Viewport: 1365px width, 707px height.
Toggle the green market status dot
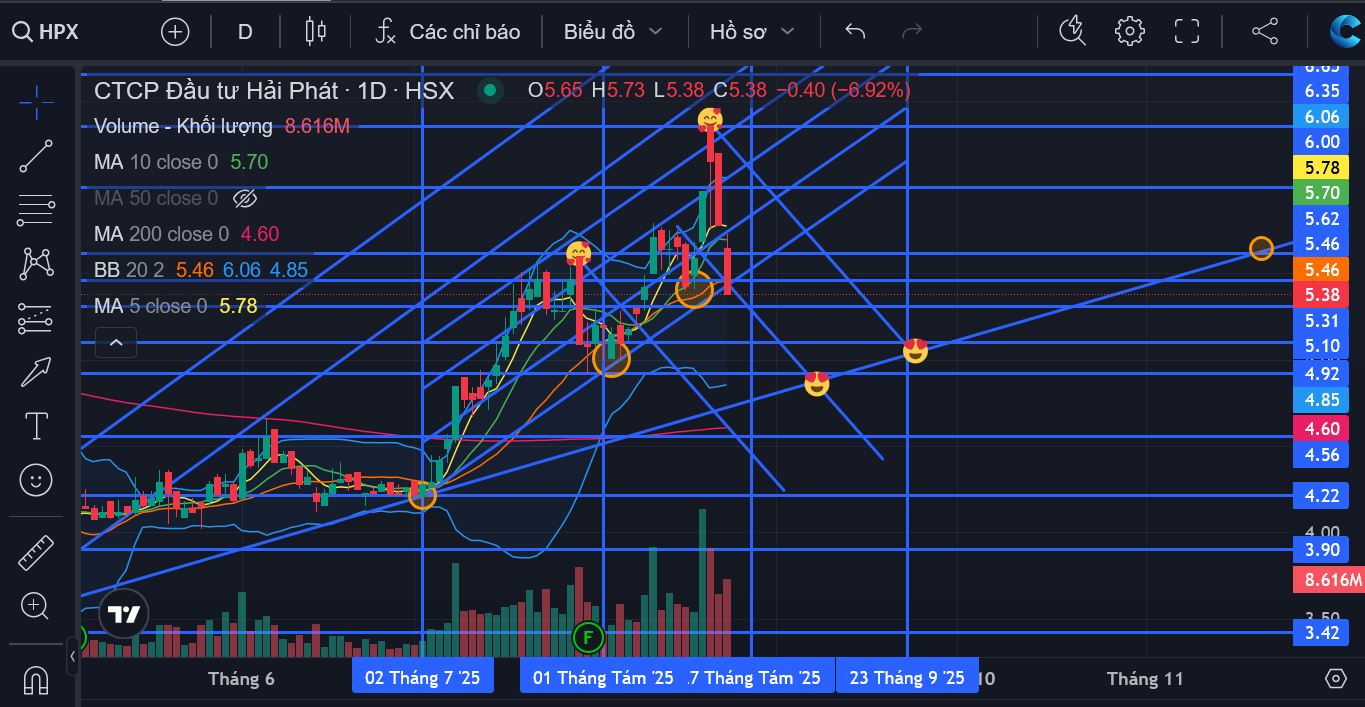490,90
